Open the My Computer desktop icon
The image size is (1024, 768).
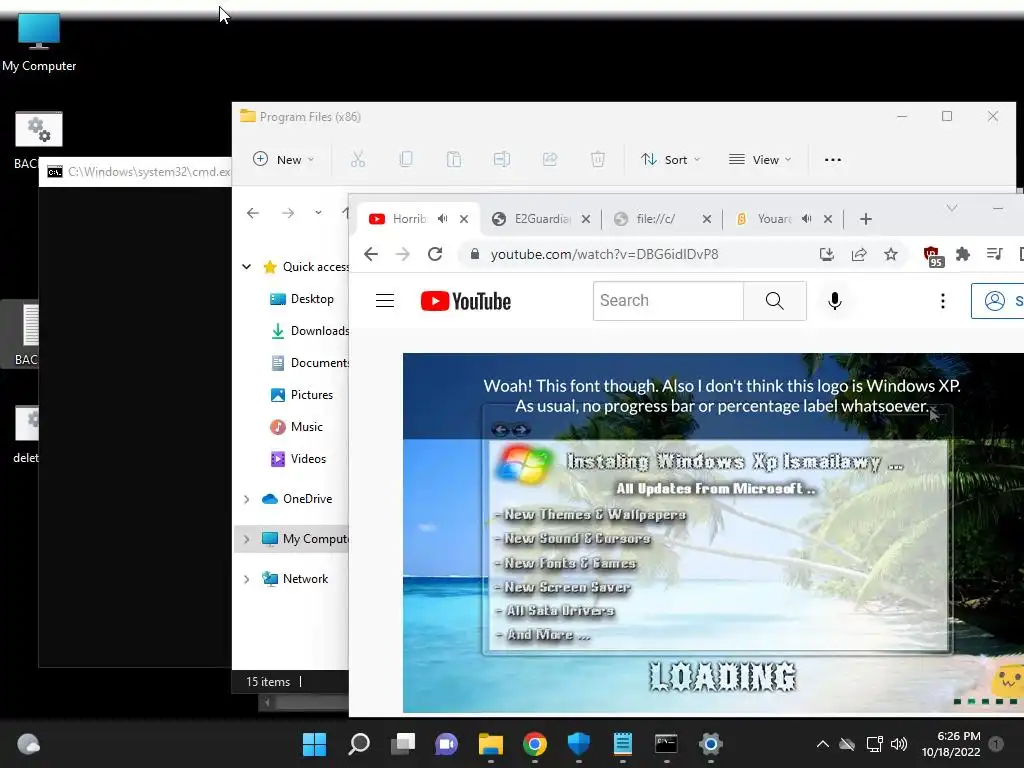[39, 42]
